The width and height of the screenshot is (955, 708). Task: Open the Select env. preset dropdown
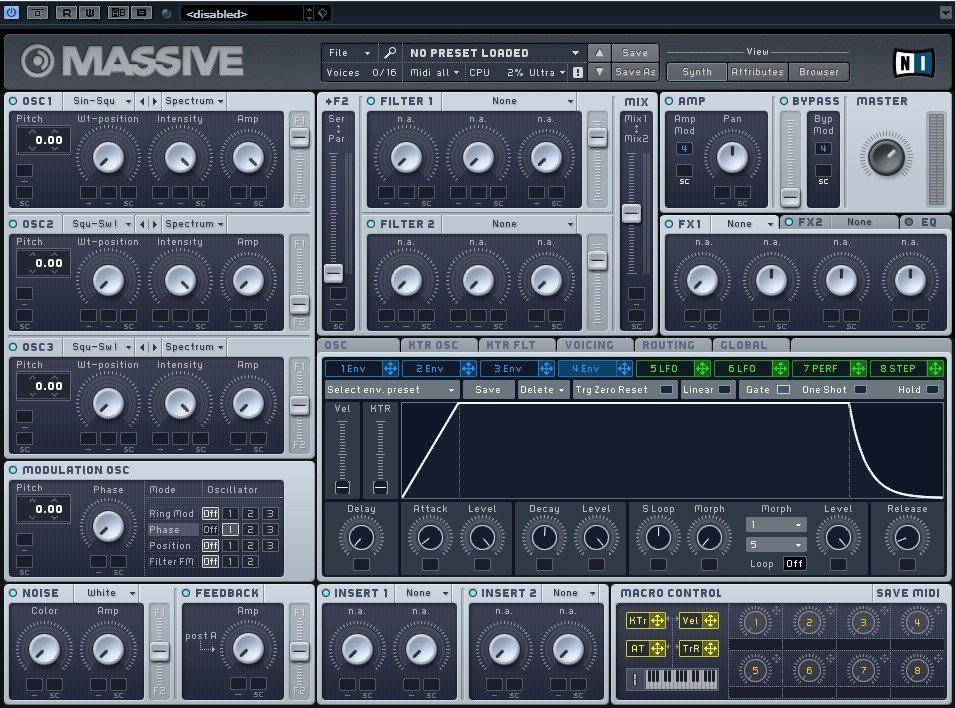390,390
